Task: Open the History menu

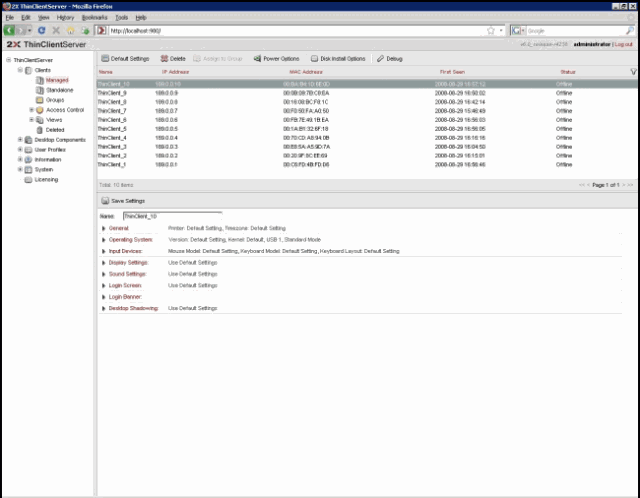Action: pos(65,18)
